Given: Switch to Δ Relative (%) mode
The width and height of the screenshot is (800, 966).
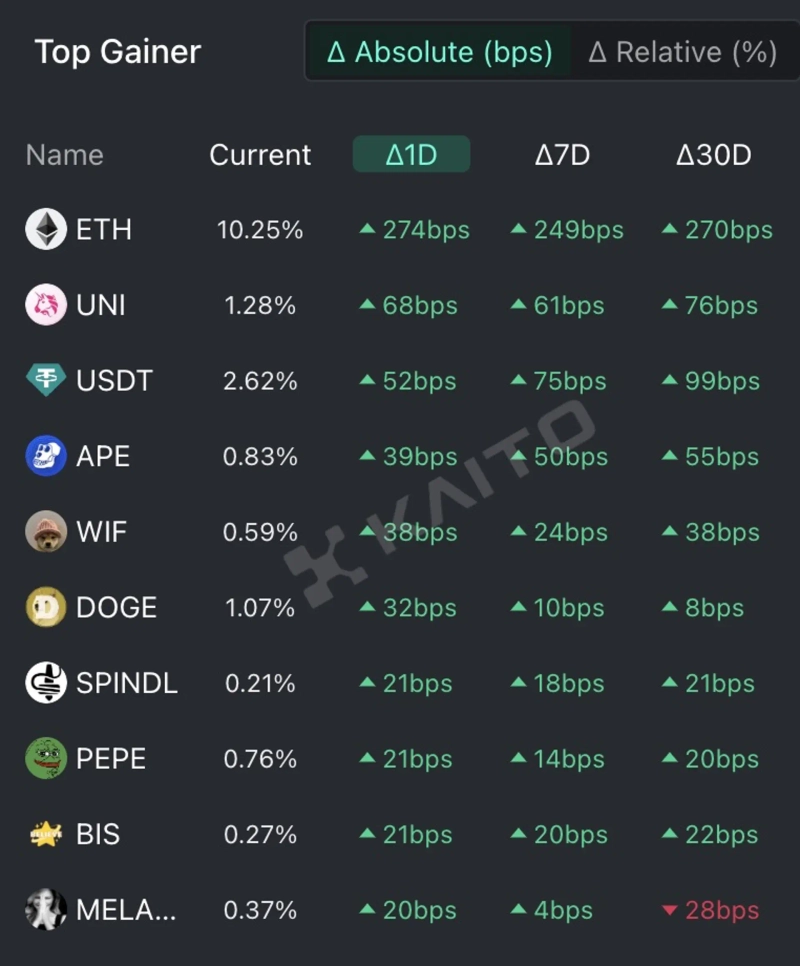Looking at the screenshot, I should point(682,52).
